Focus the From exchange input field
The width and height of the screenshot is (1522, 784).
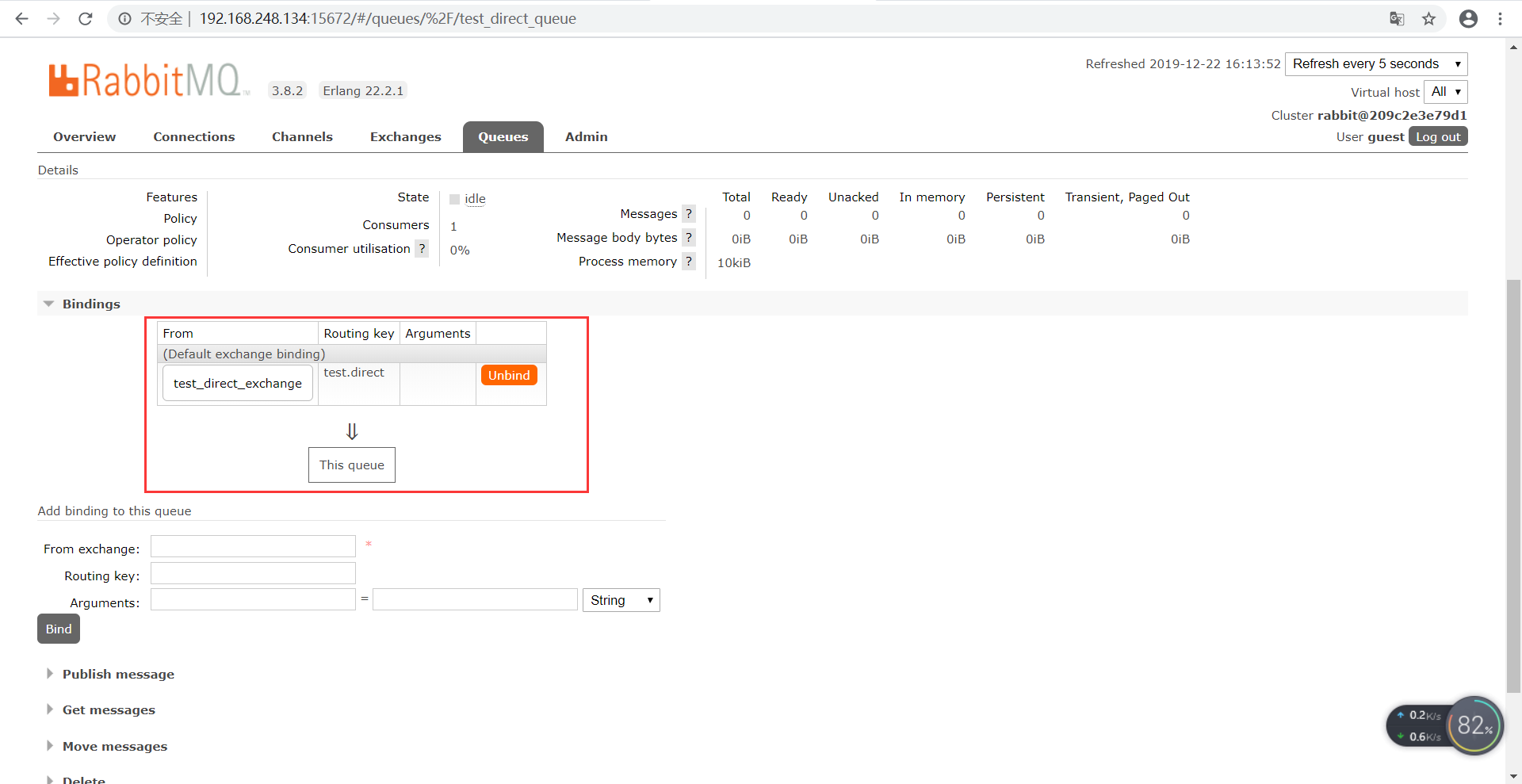(254, 546)
